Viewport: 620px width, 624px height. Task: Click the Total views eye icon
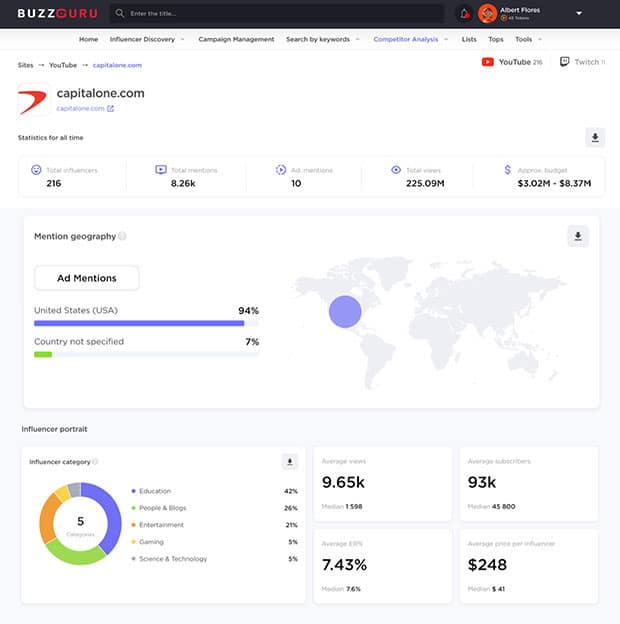pos(396,170)
